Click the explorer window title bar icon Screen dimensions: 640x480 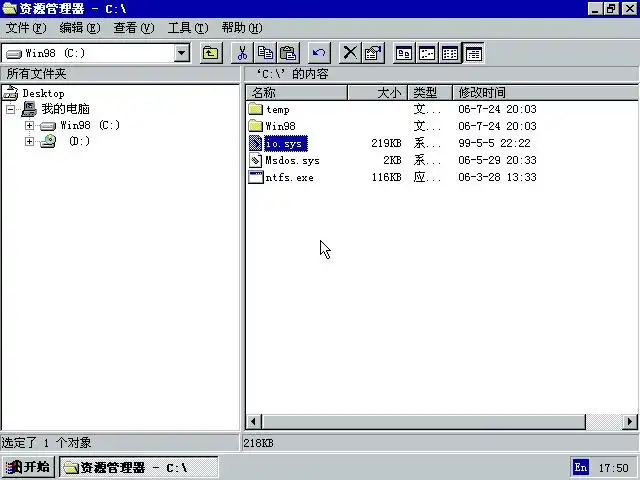click(x=10, y=8)
